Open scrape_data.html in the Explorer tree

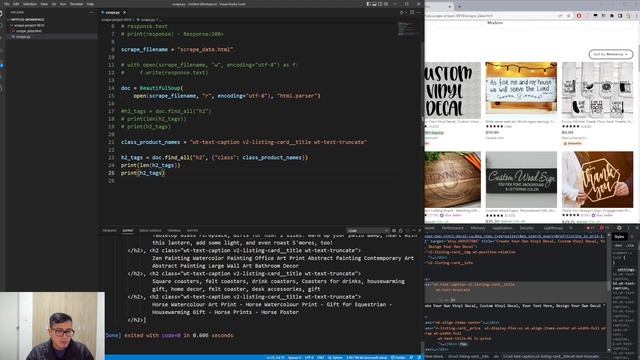[x=28, y=31]
